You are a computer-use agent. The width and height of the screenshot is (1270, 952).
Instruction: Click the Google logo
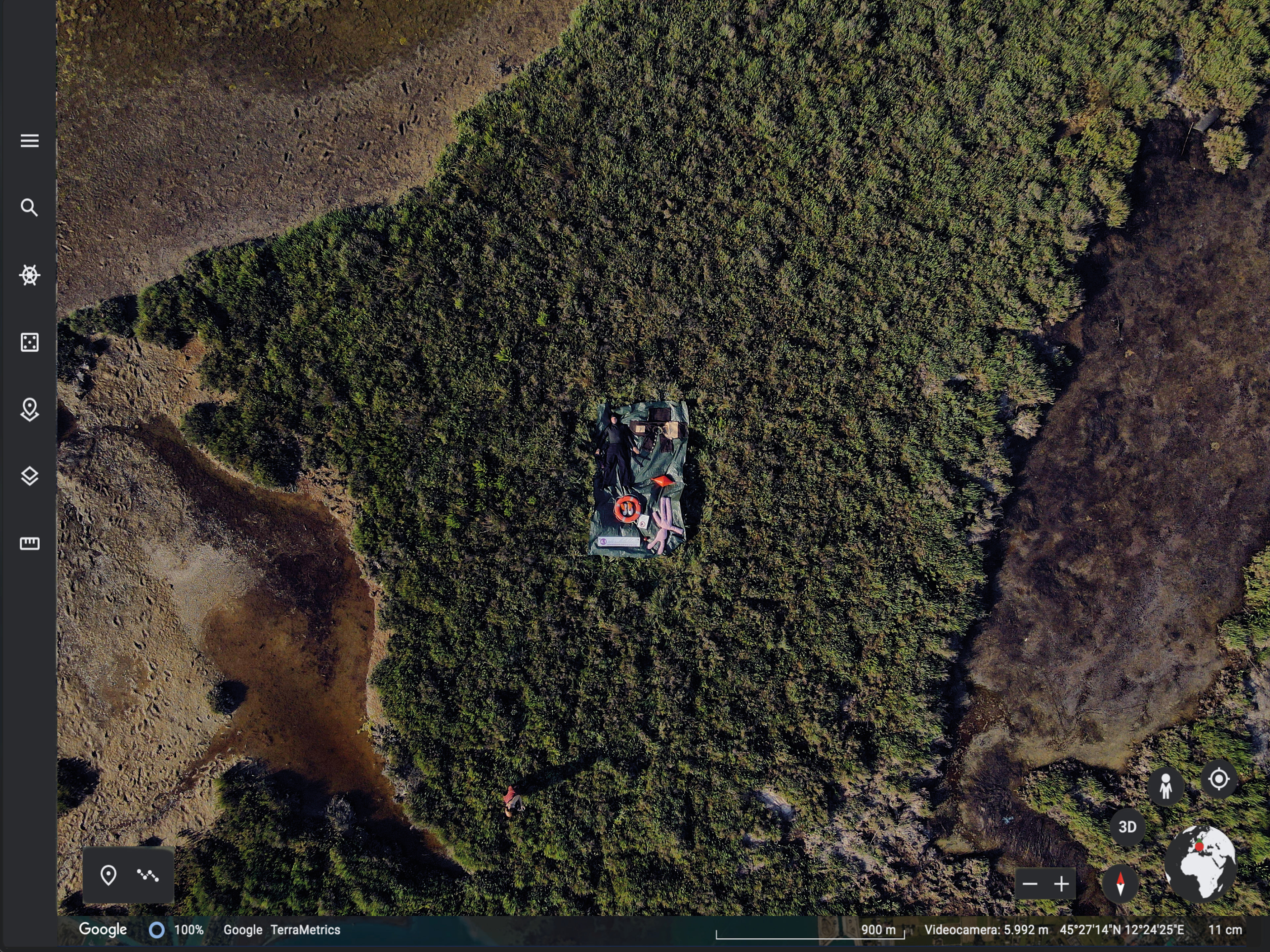tap(103, 930)
